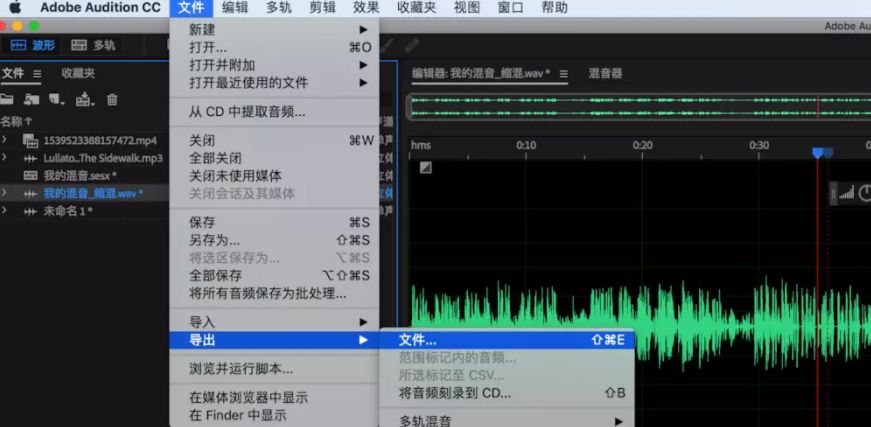Open the 剪辑 menu in menu bar
Screen dimensions: 871x427
coord(323,8)
